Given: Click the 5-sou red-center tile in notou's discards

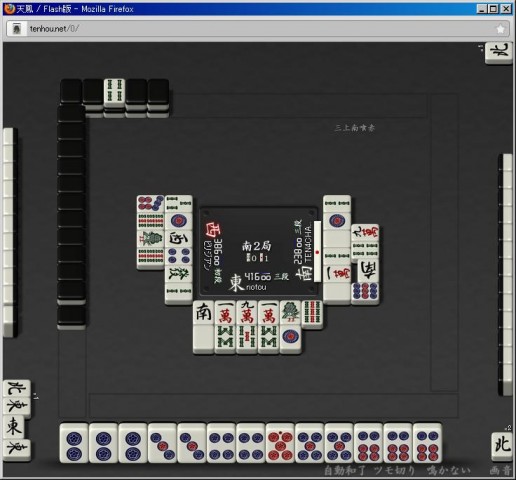Looking at the screenshot, I should (x=247, y=339).
